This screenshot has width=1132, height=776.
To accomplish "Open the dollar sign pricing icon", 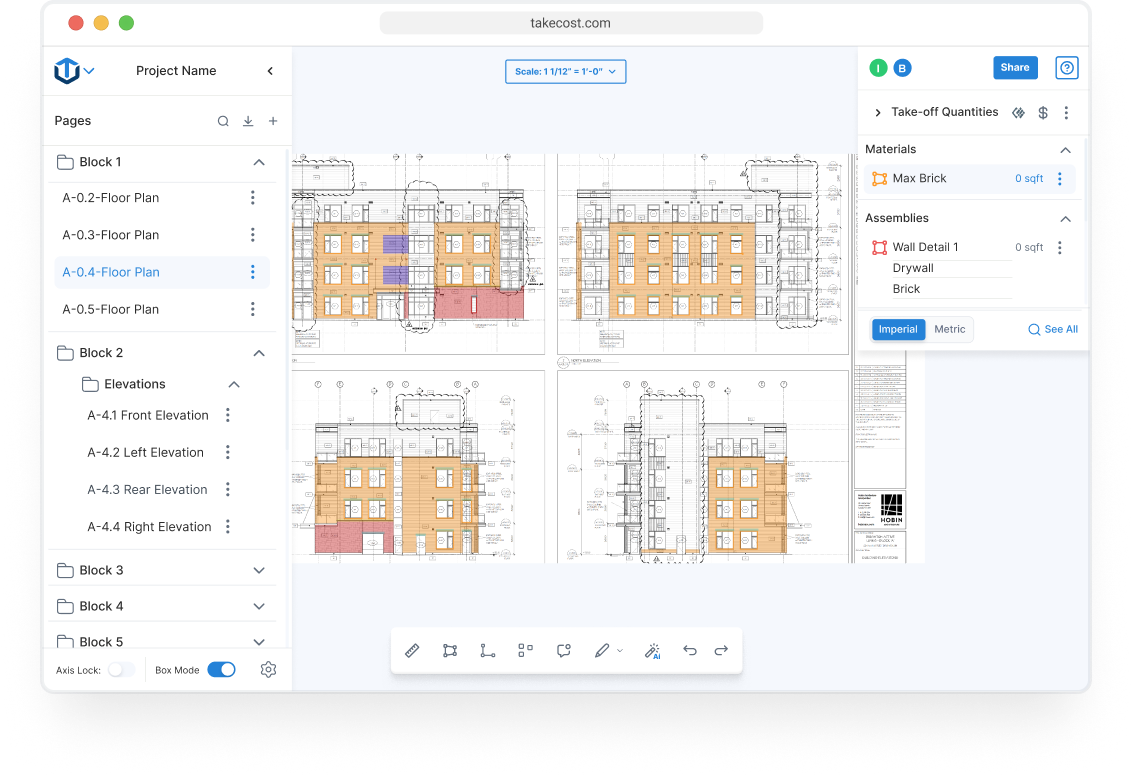I will 1043,113.
